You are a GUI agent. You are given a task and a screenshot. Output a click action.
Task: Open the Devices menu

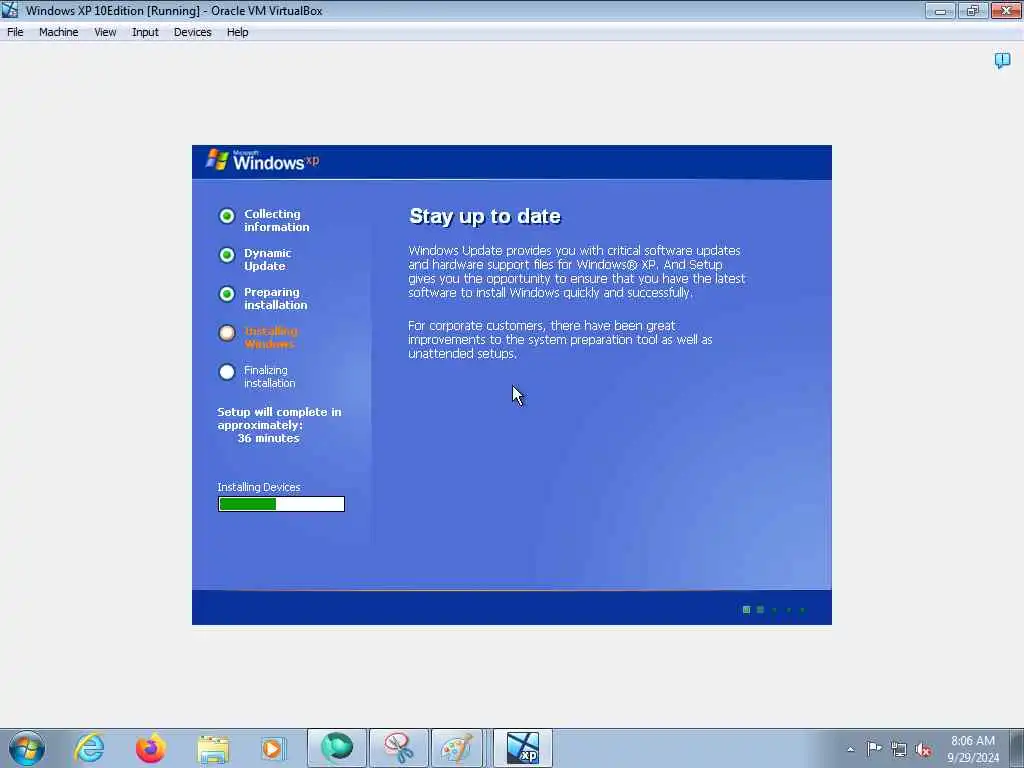(x=192, y=32)
